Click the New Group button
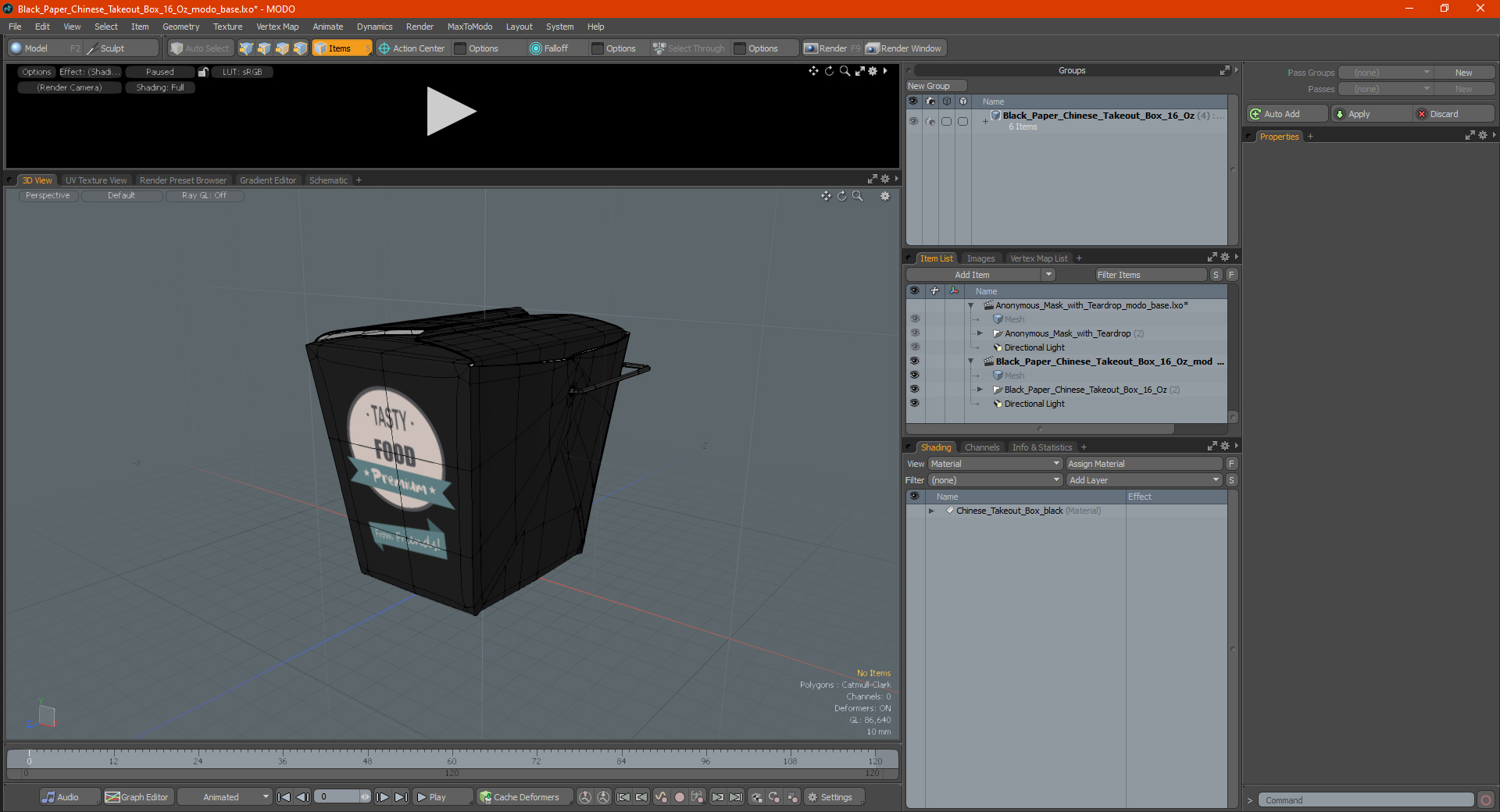The width and height of the screenshot is (1500, 812). [x=936, y=86]
